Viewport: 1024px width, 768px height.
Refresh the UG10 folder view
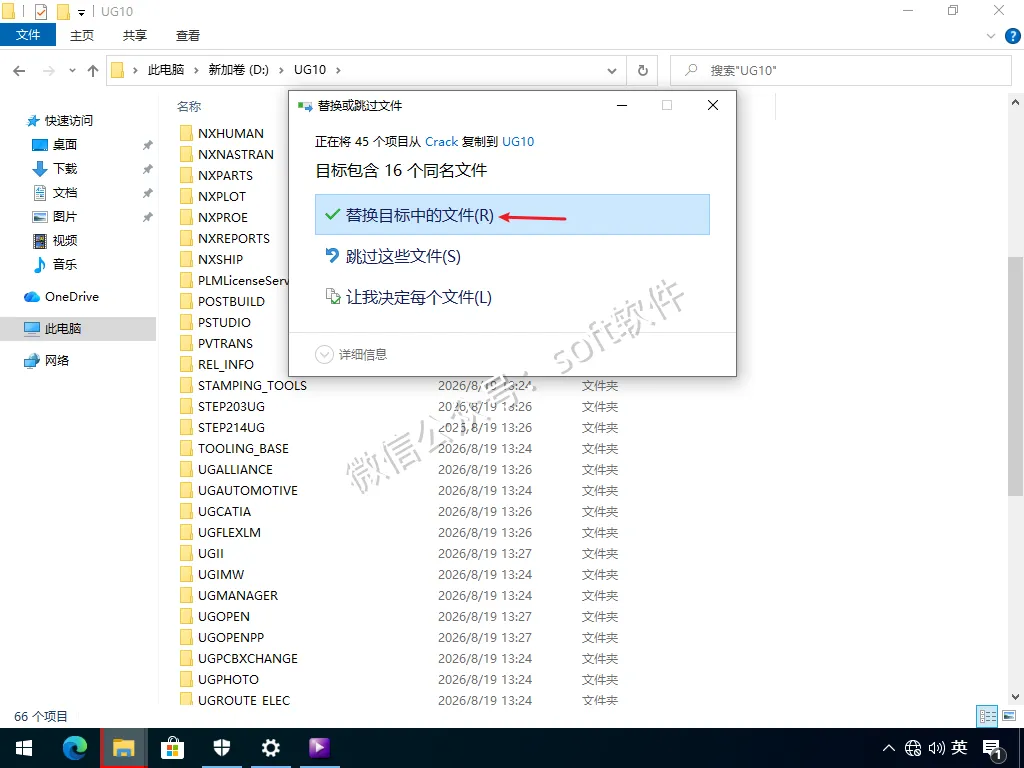(x=643, y=71)
